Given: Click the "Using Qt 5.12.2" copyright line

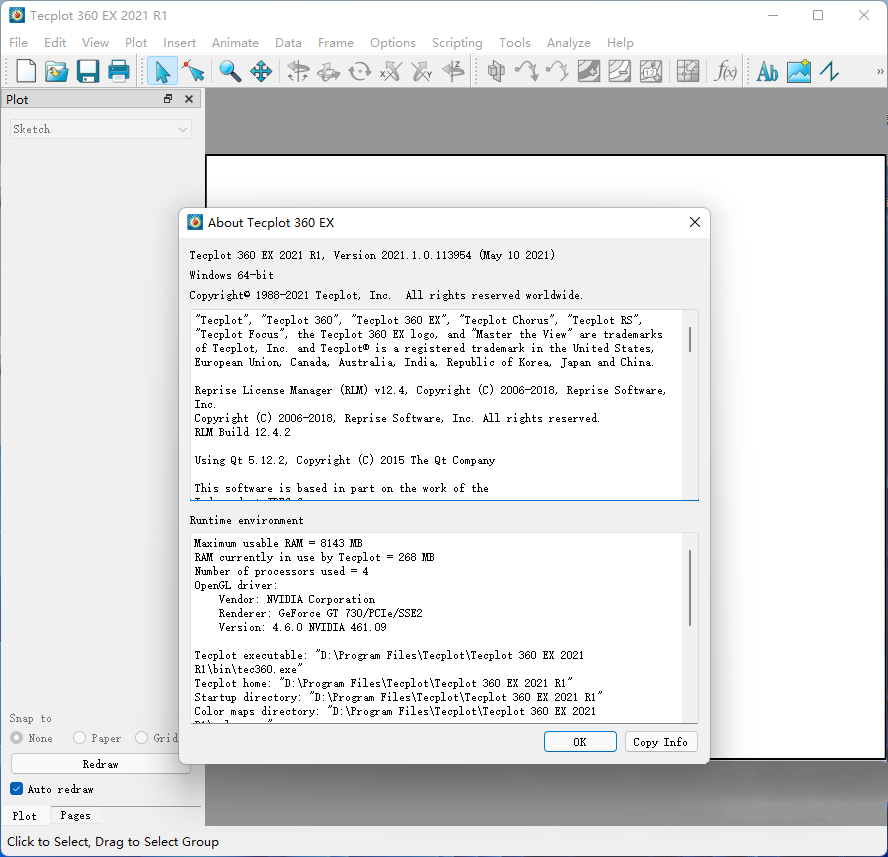Looking at the screenshot, I should tap(345, 461).
